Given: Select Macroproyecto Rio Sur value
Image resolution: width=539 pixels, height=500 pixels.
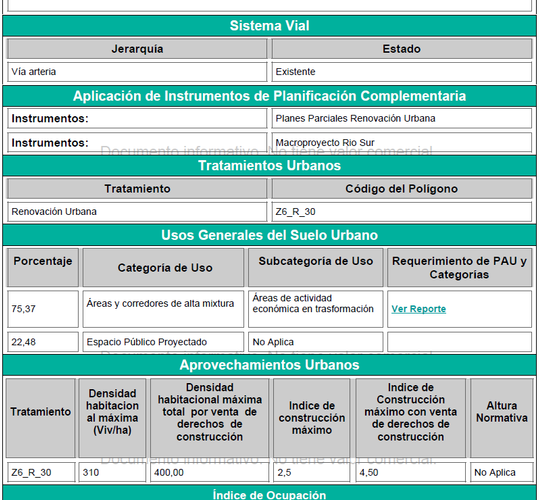Looking at the screenshot, I should point(402,142).
